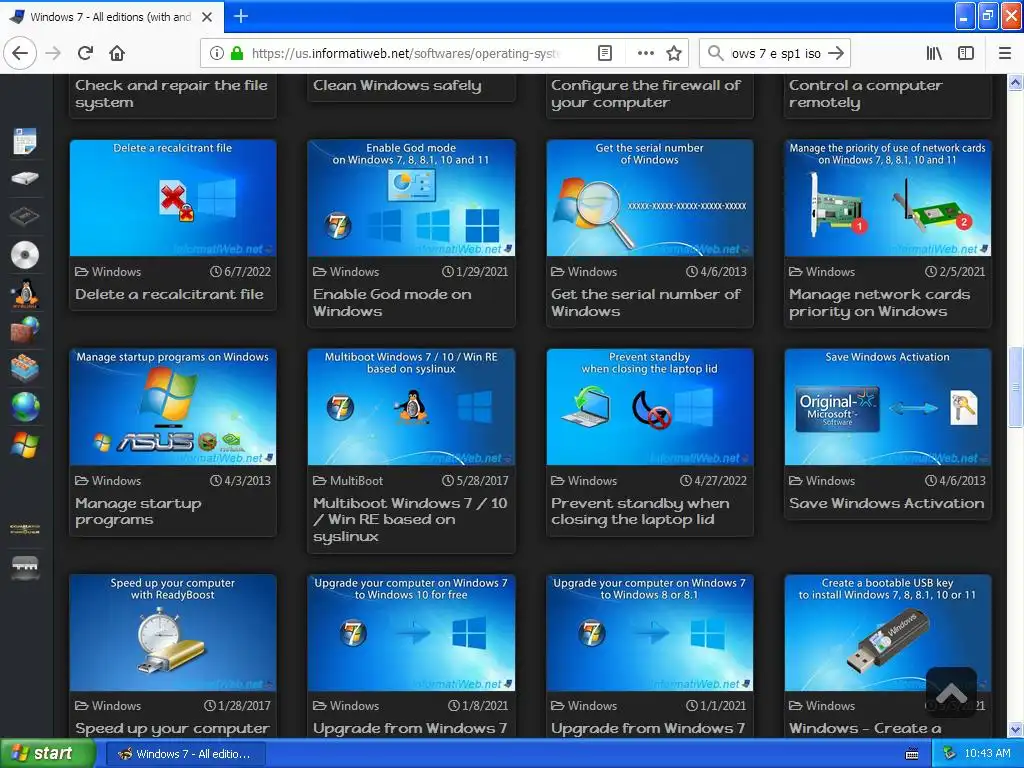Open the firewall brick-wall globe sidebar icon
1024x768 pixels.
[25, 330]
